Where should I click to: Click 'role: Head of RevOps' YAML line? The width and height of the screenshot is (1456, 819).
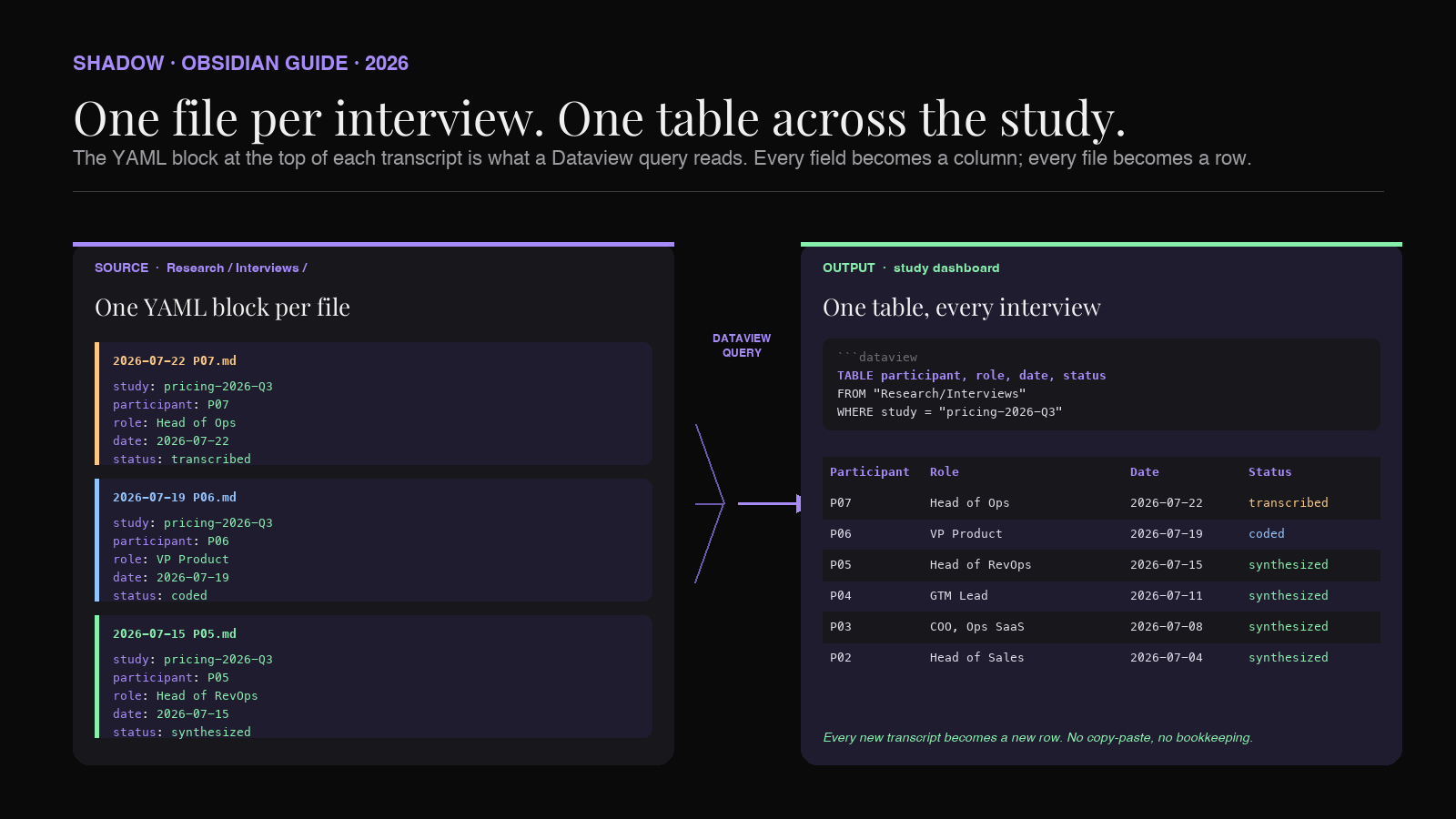coord(186,696)
